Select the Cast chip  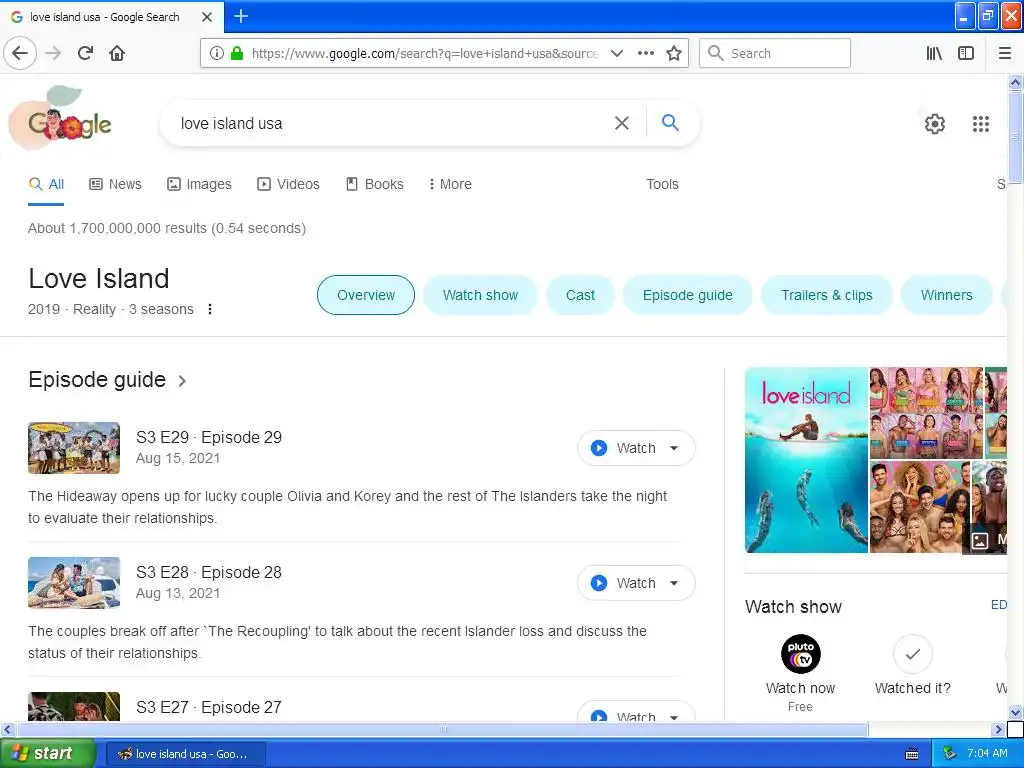click(x=580, y=295)
